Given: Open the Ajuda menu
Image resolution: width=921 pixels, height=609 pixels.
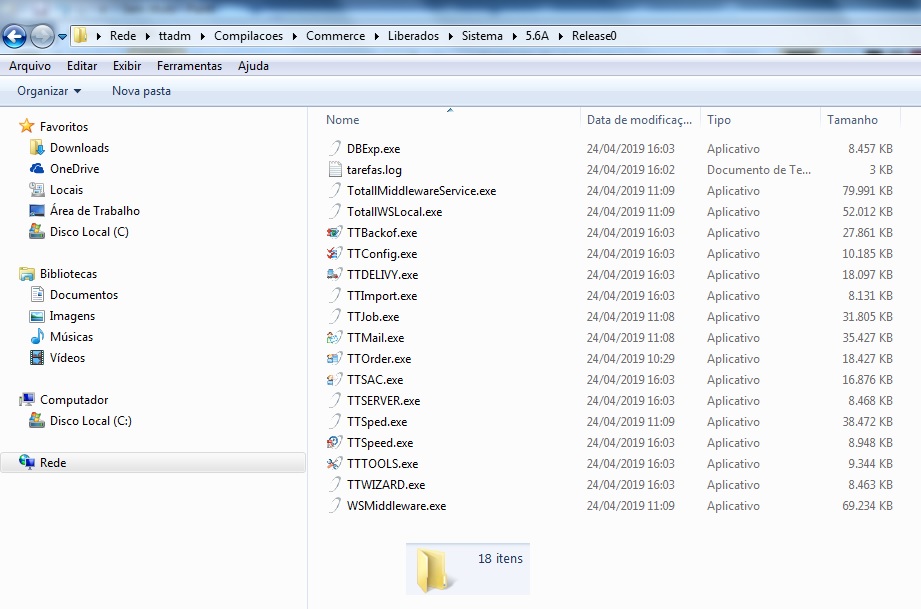Looking at the screenshot, I should point(253,66).
